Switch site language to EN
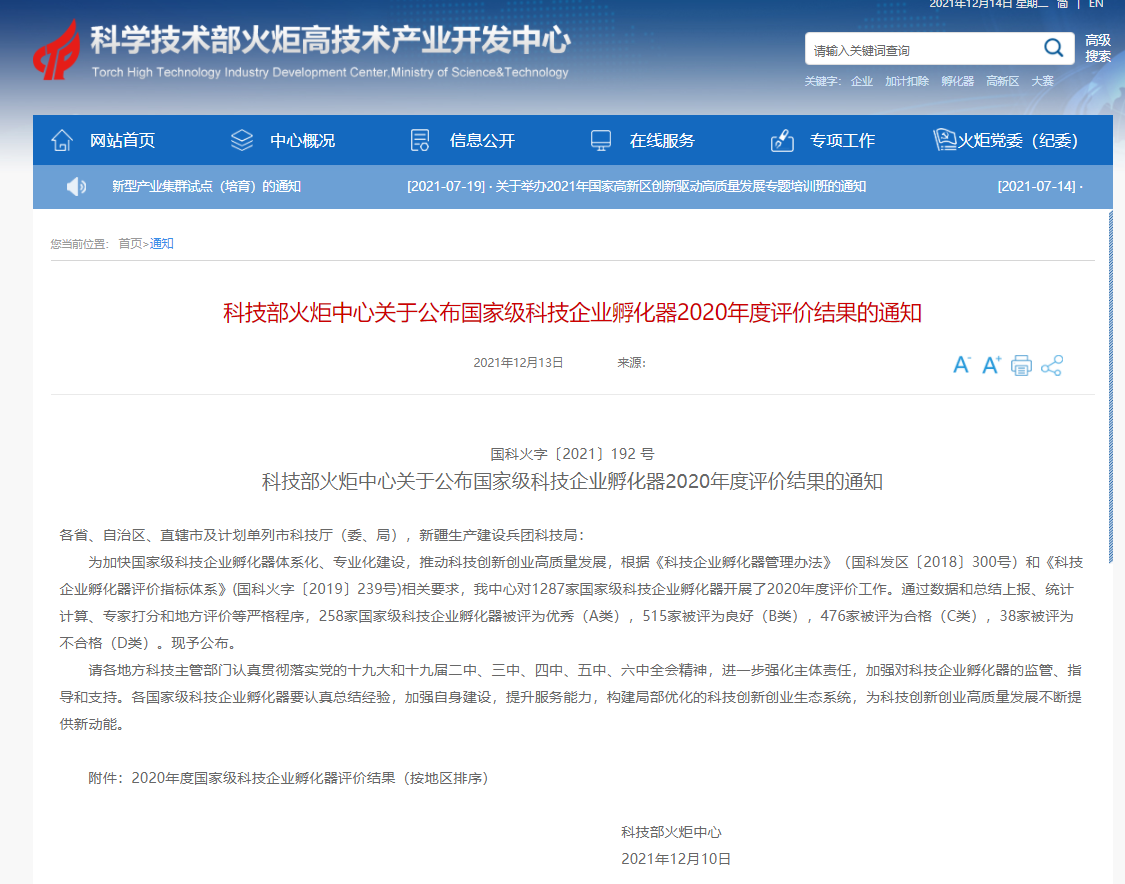This screenshot has width=1125, height=884. click(1096, 4)
